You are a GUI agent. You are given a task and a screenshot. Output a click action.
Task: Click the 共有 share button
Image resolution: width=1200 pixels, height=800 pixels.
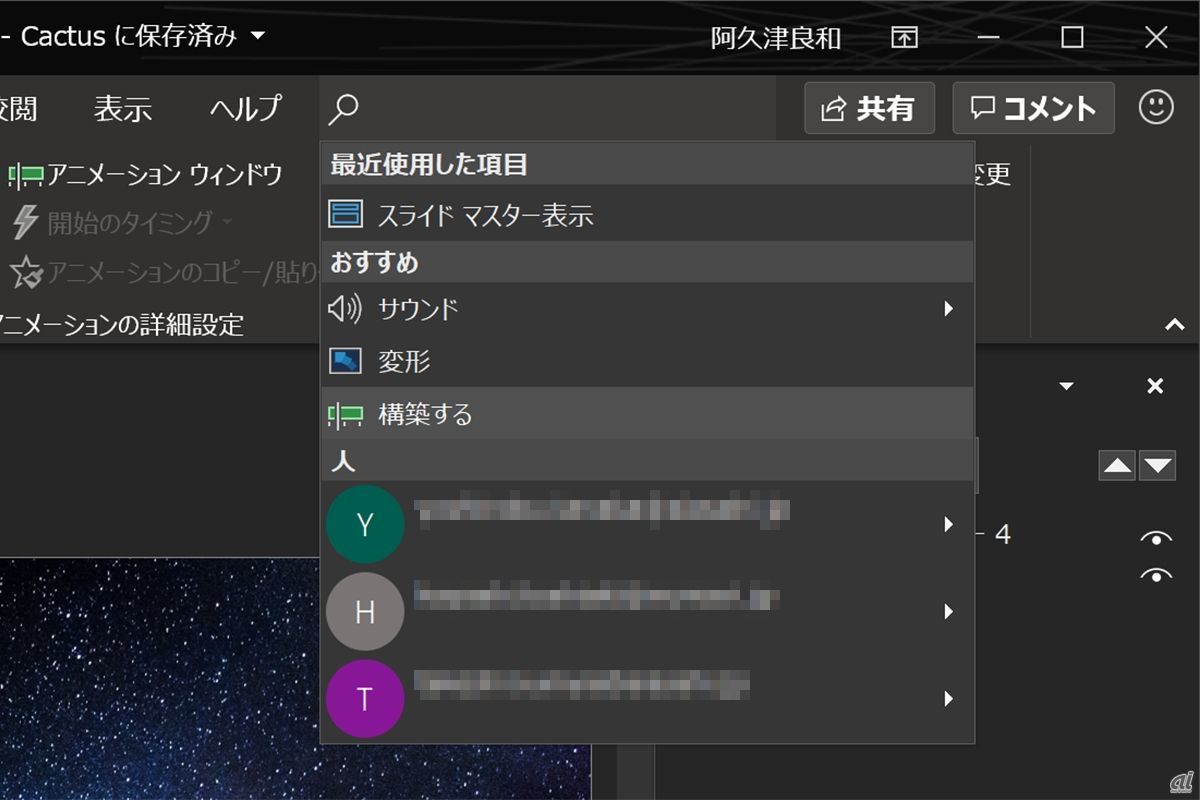(869, 108)
